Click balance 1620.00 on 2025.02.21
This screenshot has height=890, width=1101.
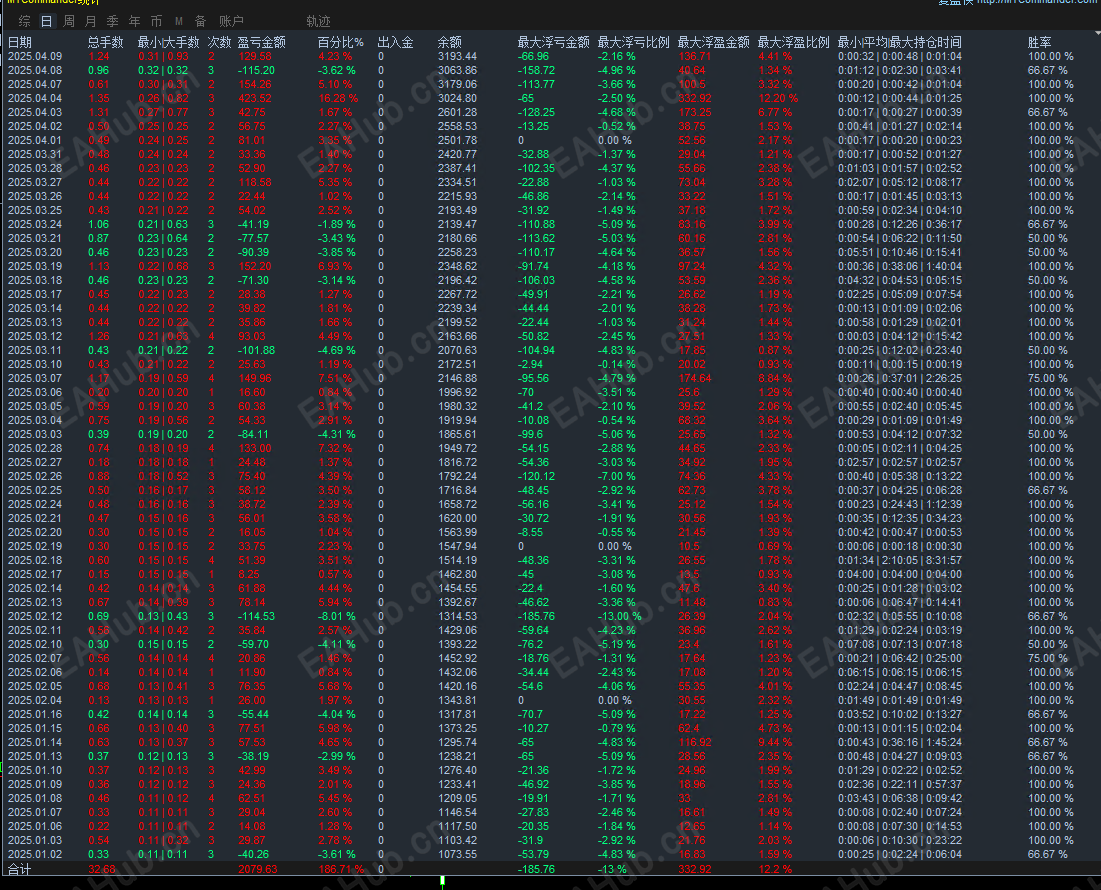pos(457,518)
